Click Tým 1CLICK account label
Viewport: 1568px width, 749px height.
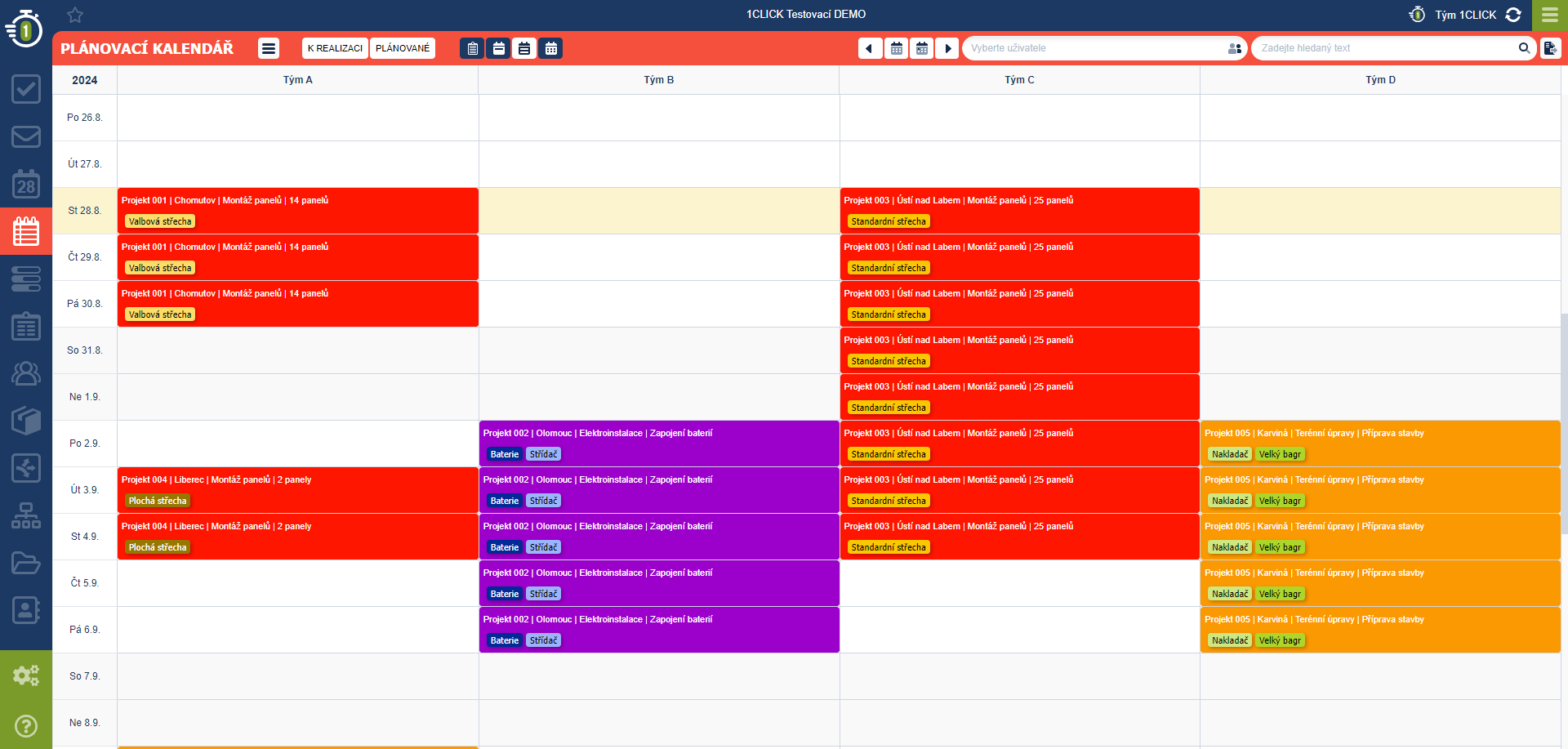1466,15
